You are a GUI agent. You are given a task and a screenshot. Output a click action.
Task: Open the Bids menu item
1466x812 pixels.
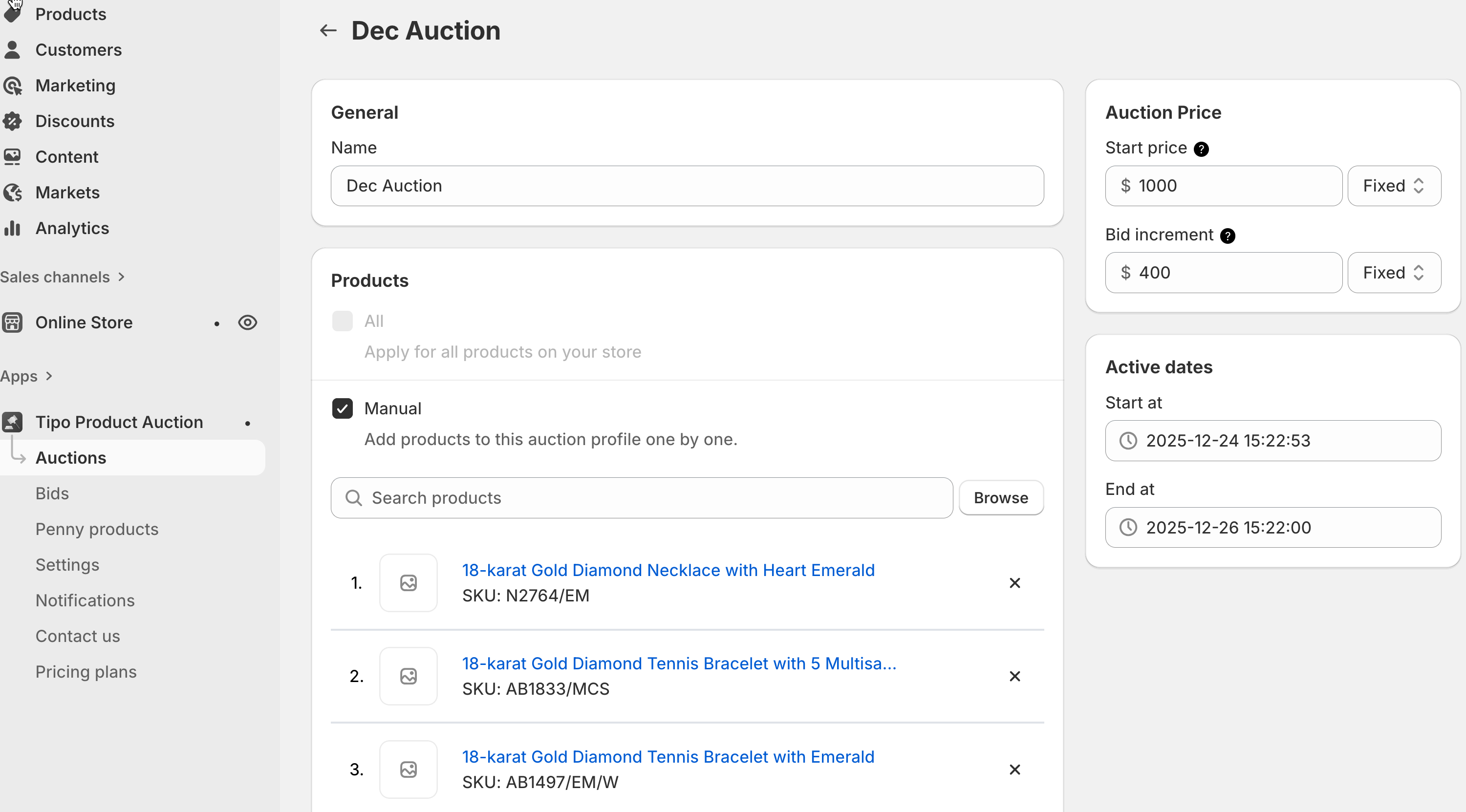coord(52,493)
